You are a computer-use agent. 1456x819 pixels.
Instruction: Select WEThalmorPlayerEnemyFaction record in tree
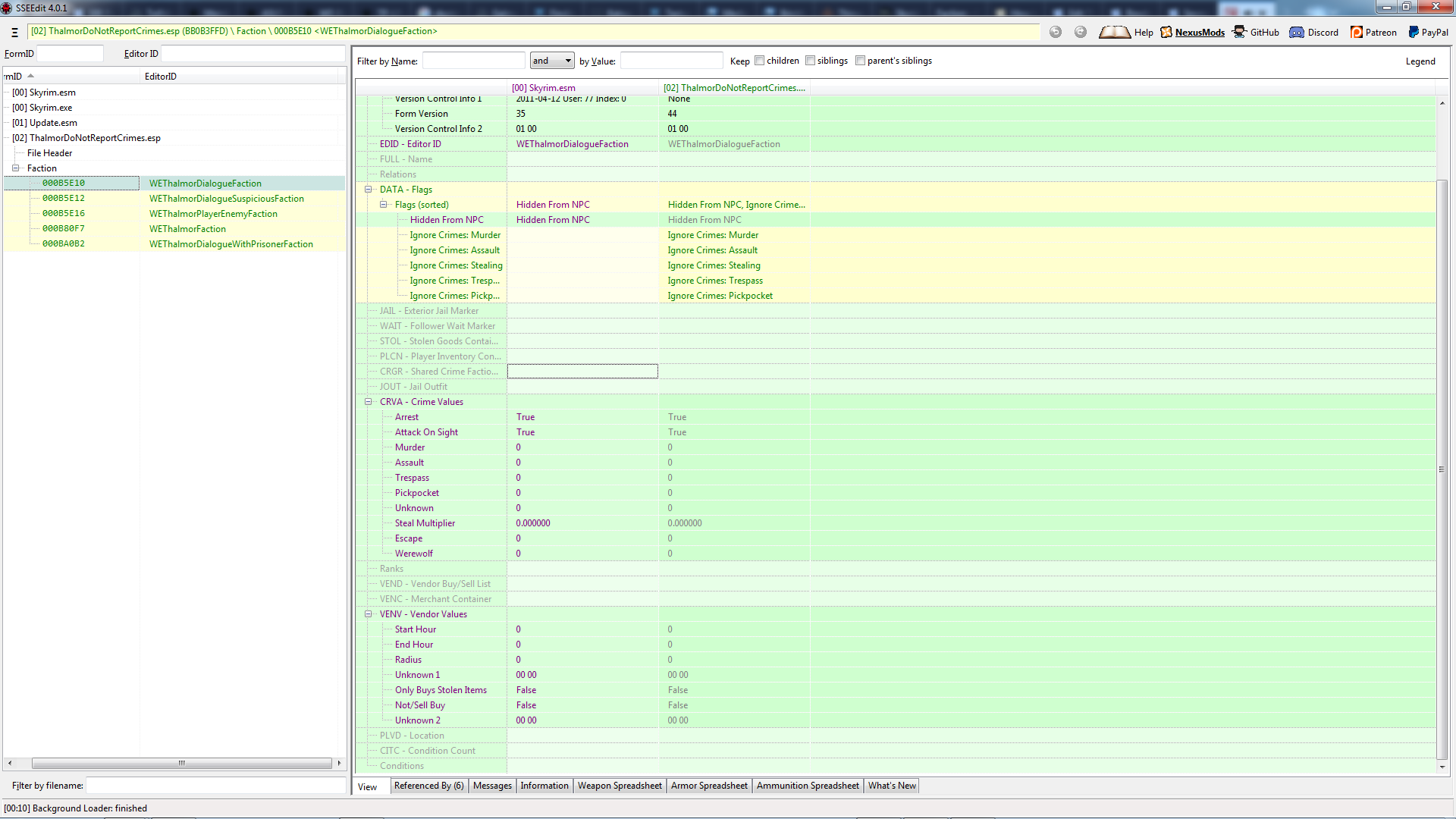click(213, 214)
